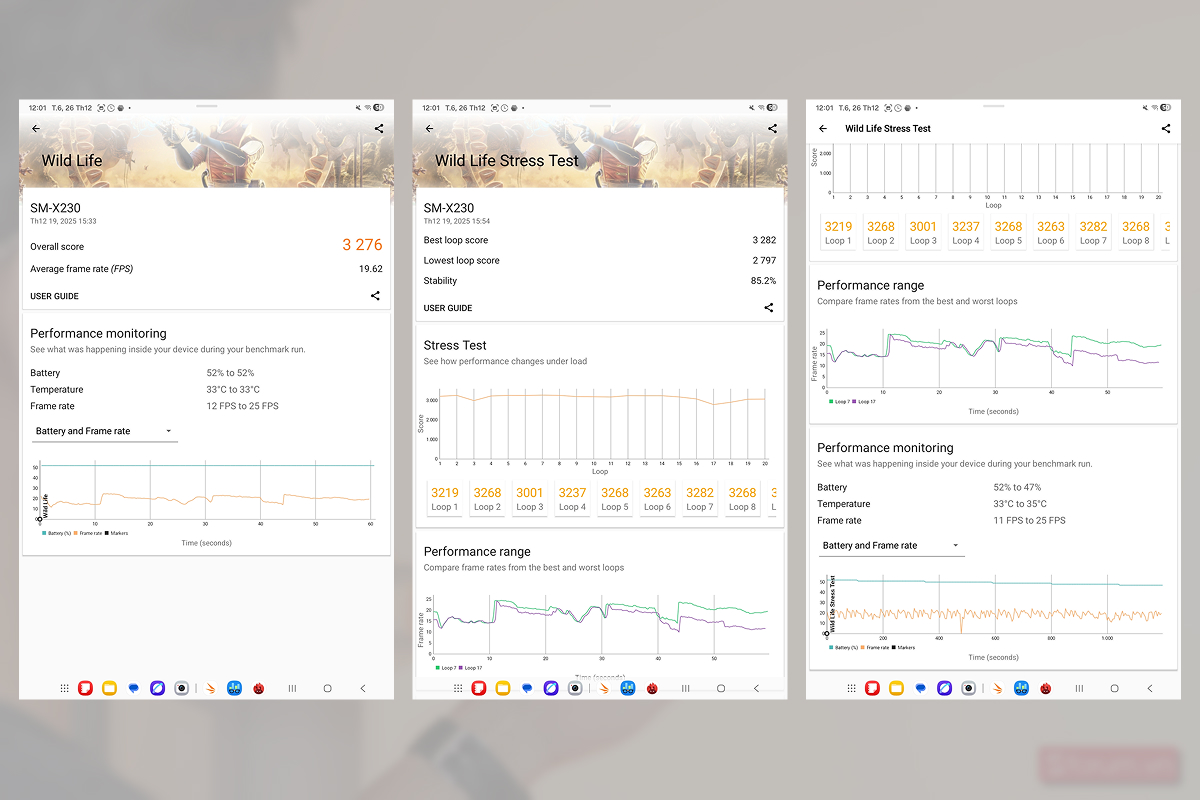Tap recents navigation button on right screen
Image resolution: width=1200 pixels, height=800 pixels.
1079,688
